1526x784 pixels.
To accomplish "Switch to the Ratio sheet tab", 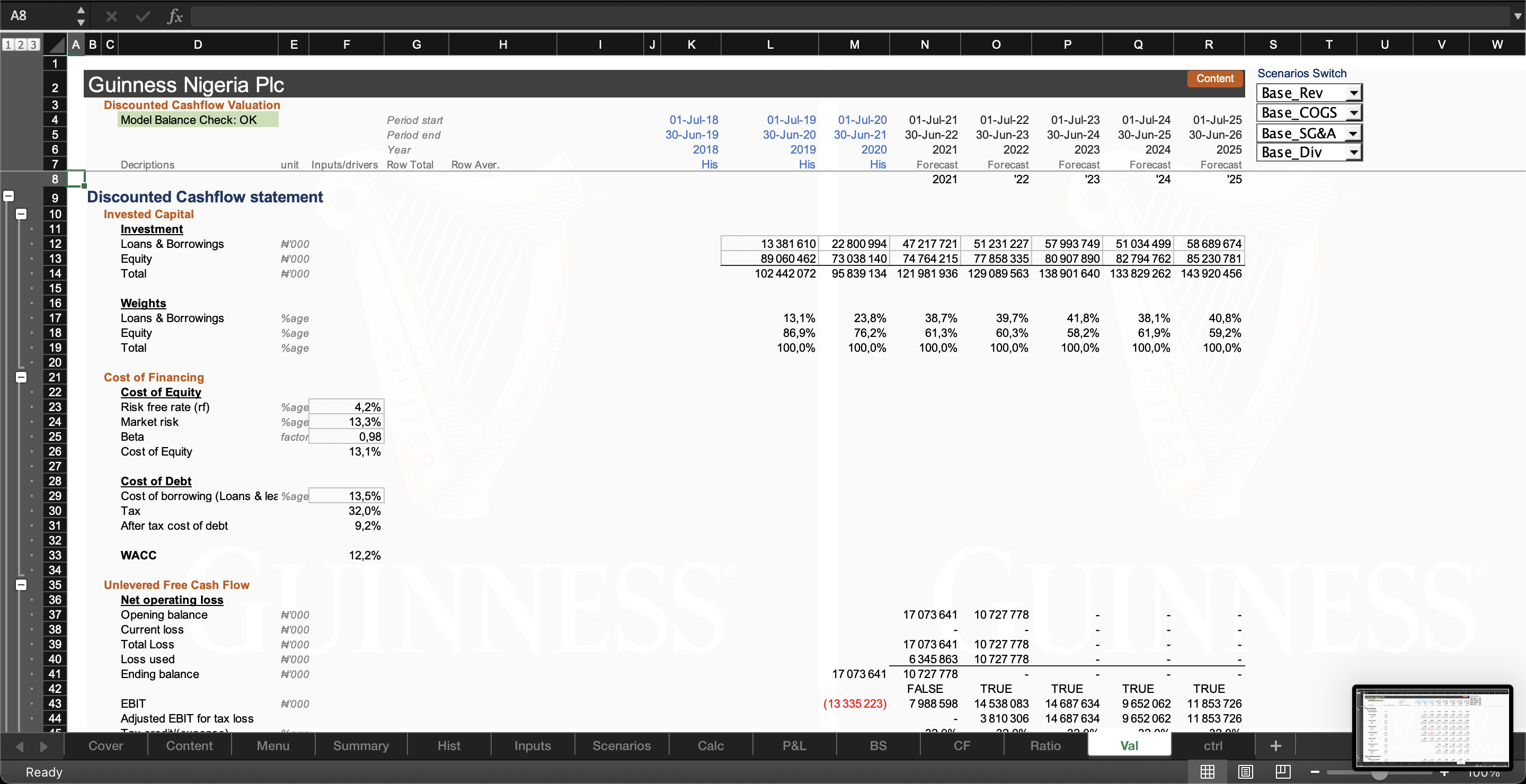I will pyautogui.click(x=1045, y=745).
